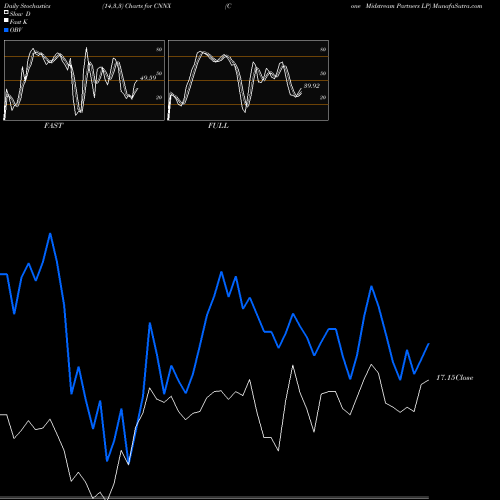Click the 20 level label in FAST chart
Image resolution: width=500 pixels, height=500 pixels.
coord(159,97)
